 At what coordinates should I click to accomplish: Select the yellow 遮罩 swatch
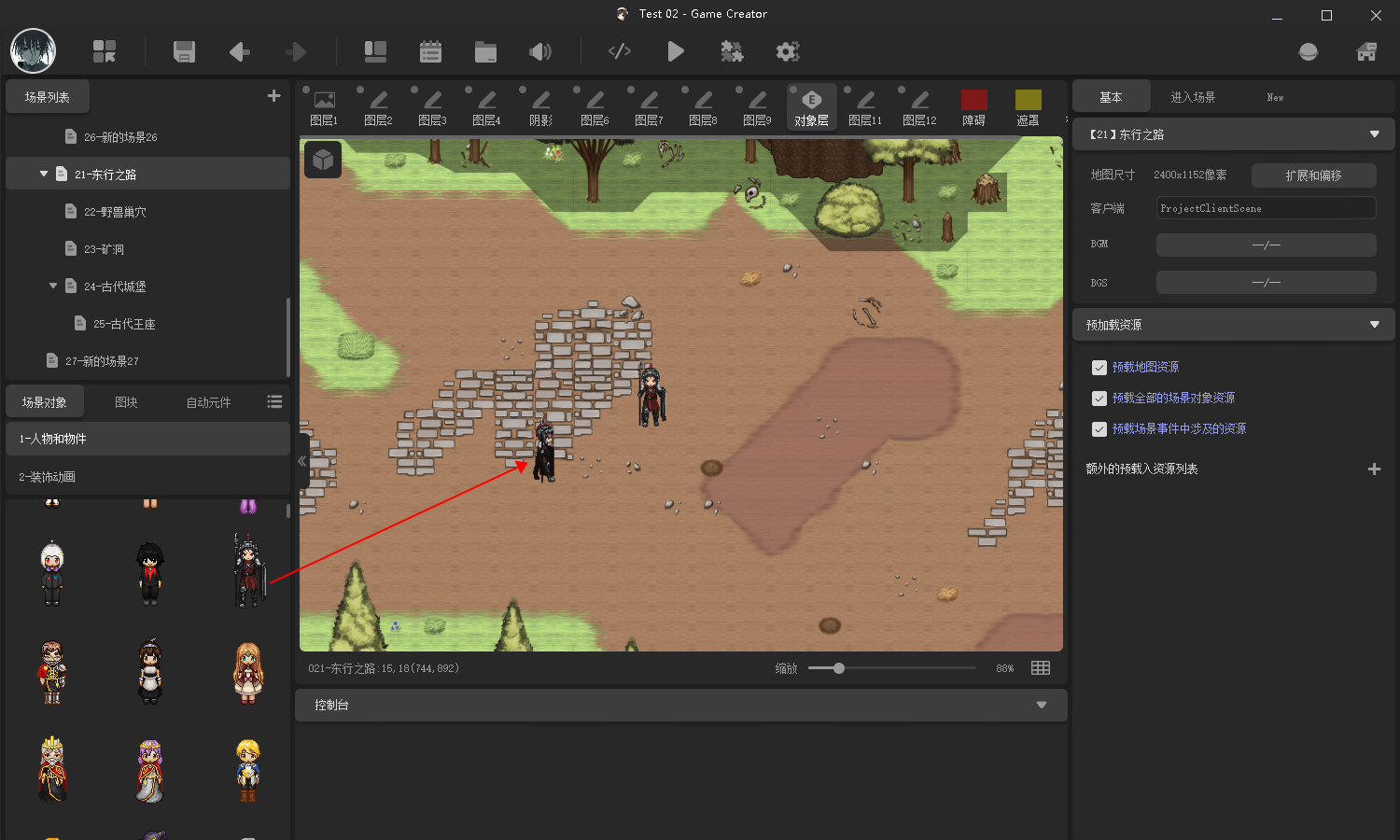(x=1028, y=100)
